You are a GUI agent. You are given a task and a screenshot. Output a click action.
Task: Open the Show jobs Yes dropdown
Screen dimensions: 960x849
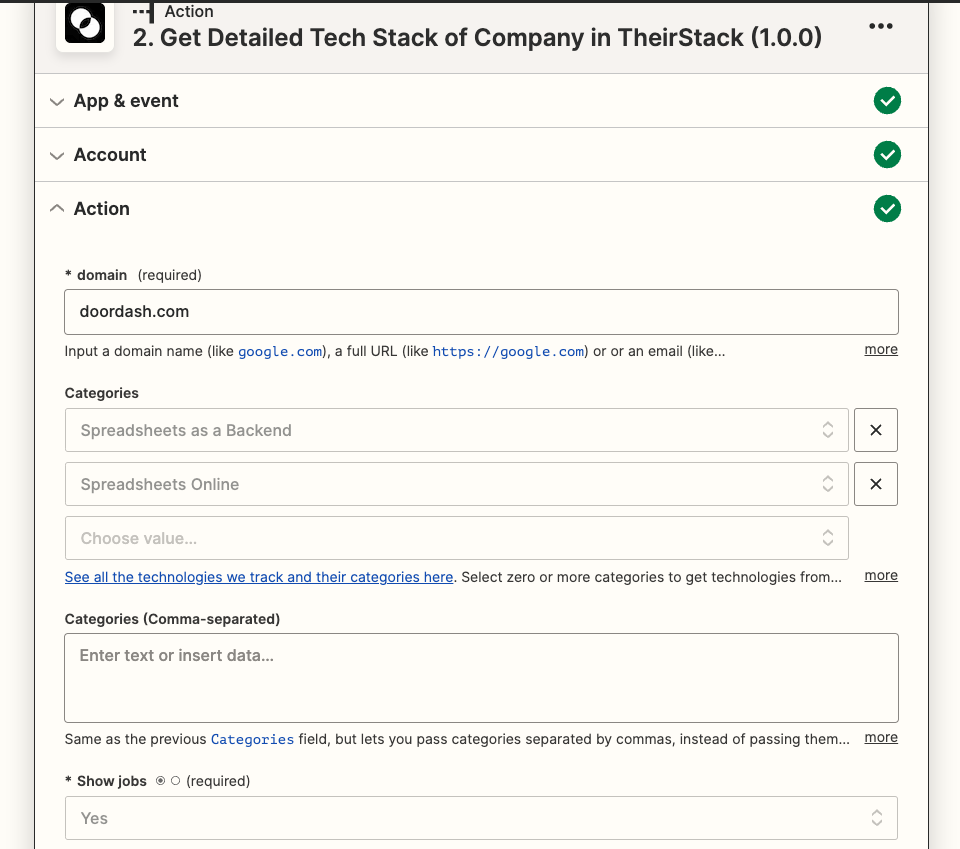pos(480,818)
